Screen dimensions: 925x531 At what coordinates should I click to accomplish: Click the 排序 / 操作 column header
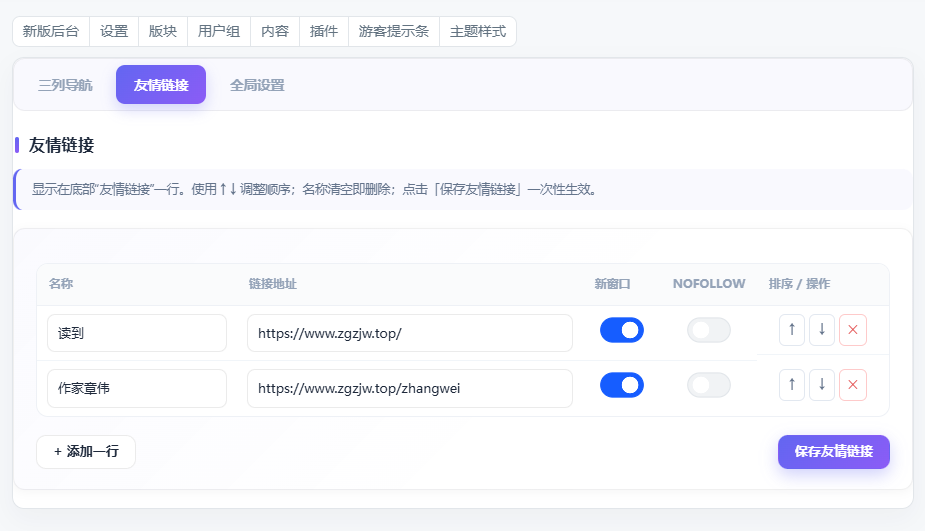click(x=799, y=284)
